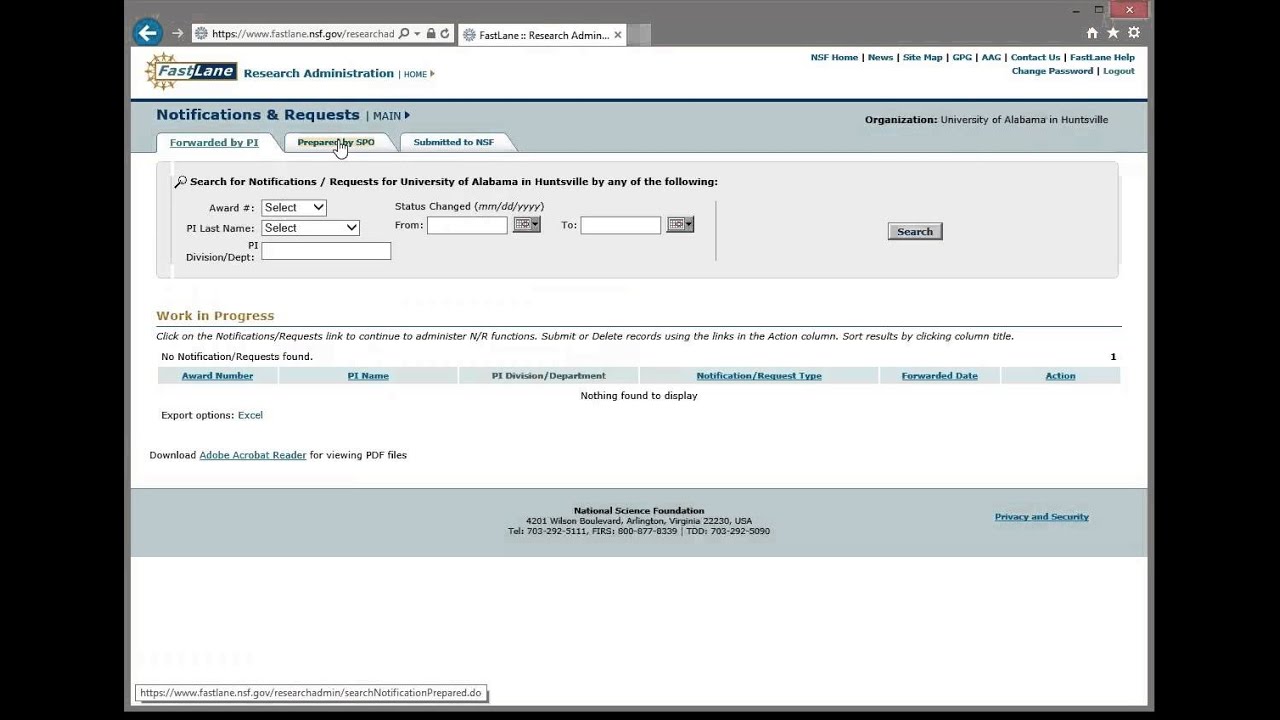The image size is (1280, 720).
Task: Click the 'No Notification/Requests found.' text
Action: 237,357
